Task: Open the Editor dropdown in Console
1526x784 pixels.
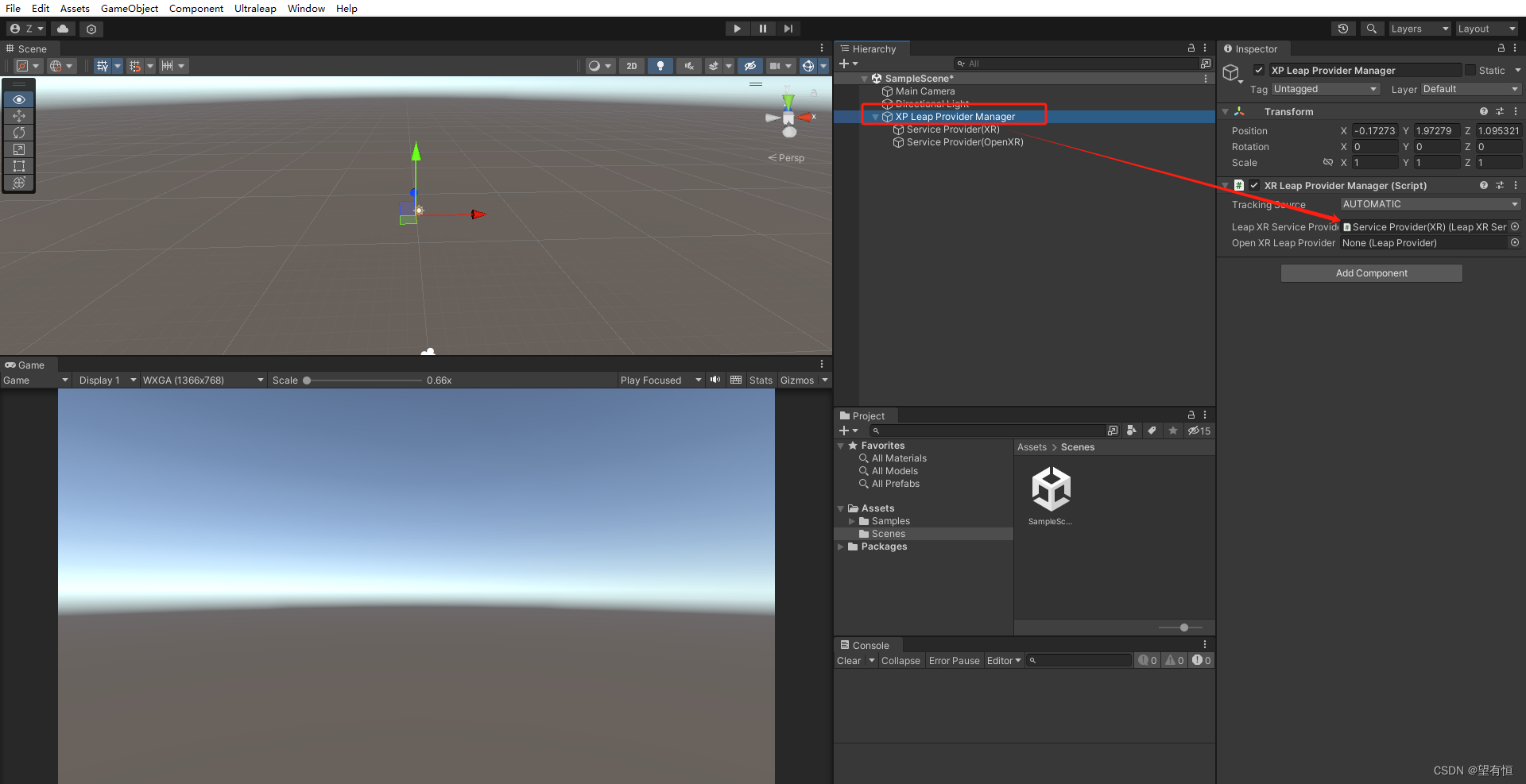Action: click(x=1004, y=661)
